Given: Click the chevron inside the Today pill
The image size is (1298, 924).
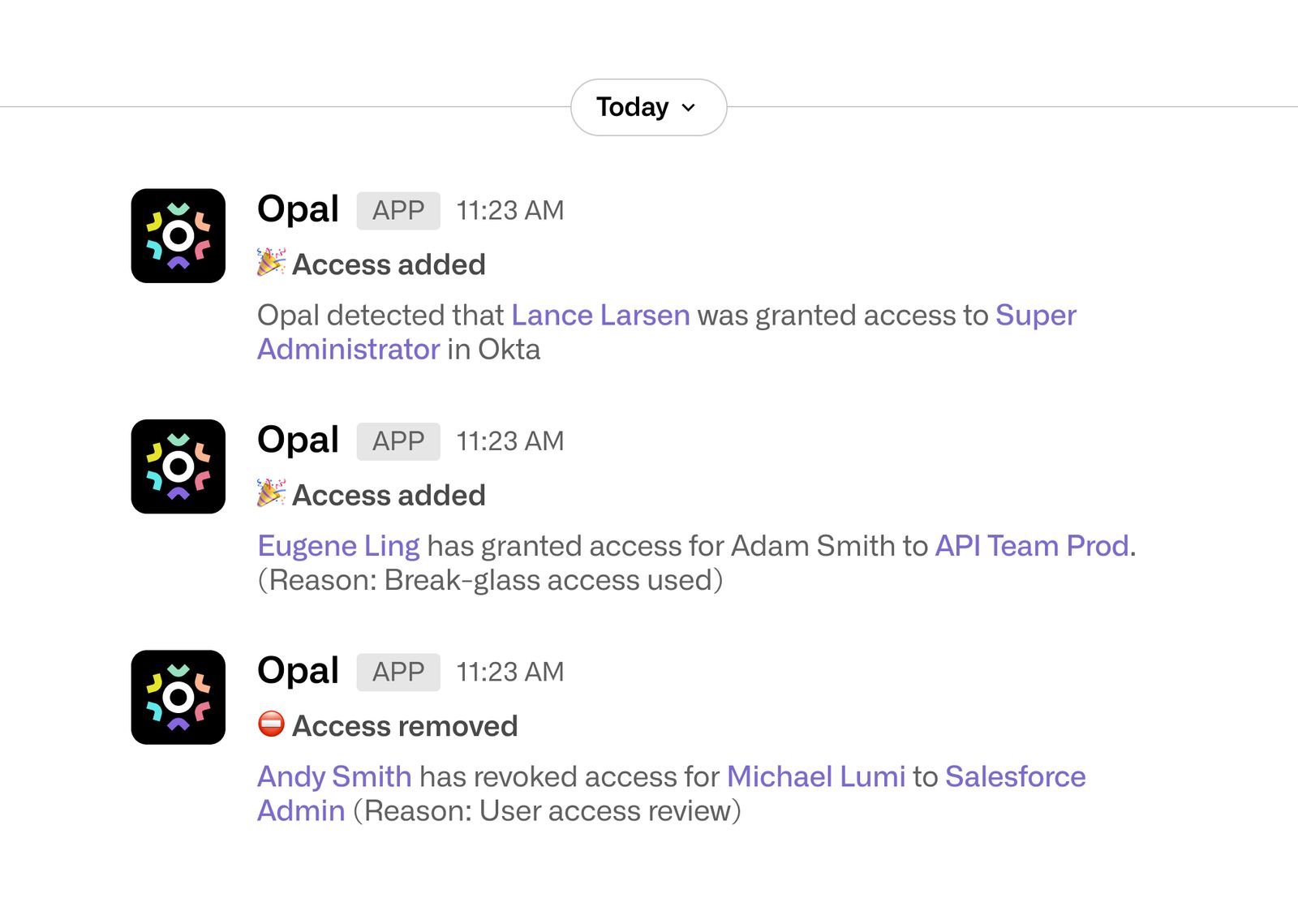Looking at the screenshot, I should coord(690,107).
